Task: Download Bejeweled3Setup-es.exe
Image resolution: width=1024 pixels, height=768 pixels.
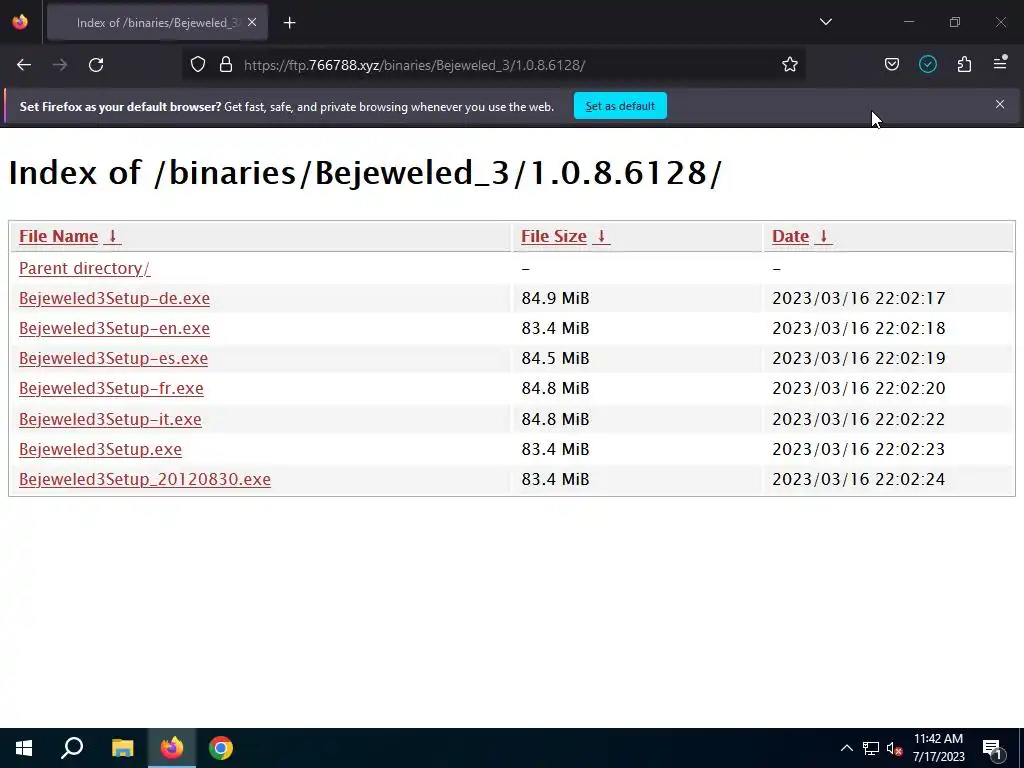Action: [113, 359]
